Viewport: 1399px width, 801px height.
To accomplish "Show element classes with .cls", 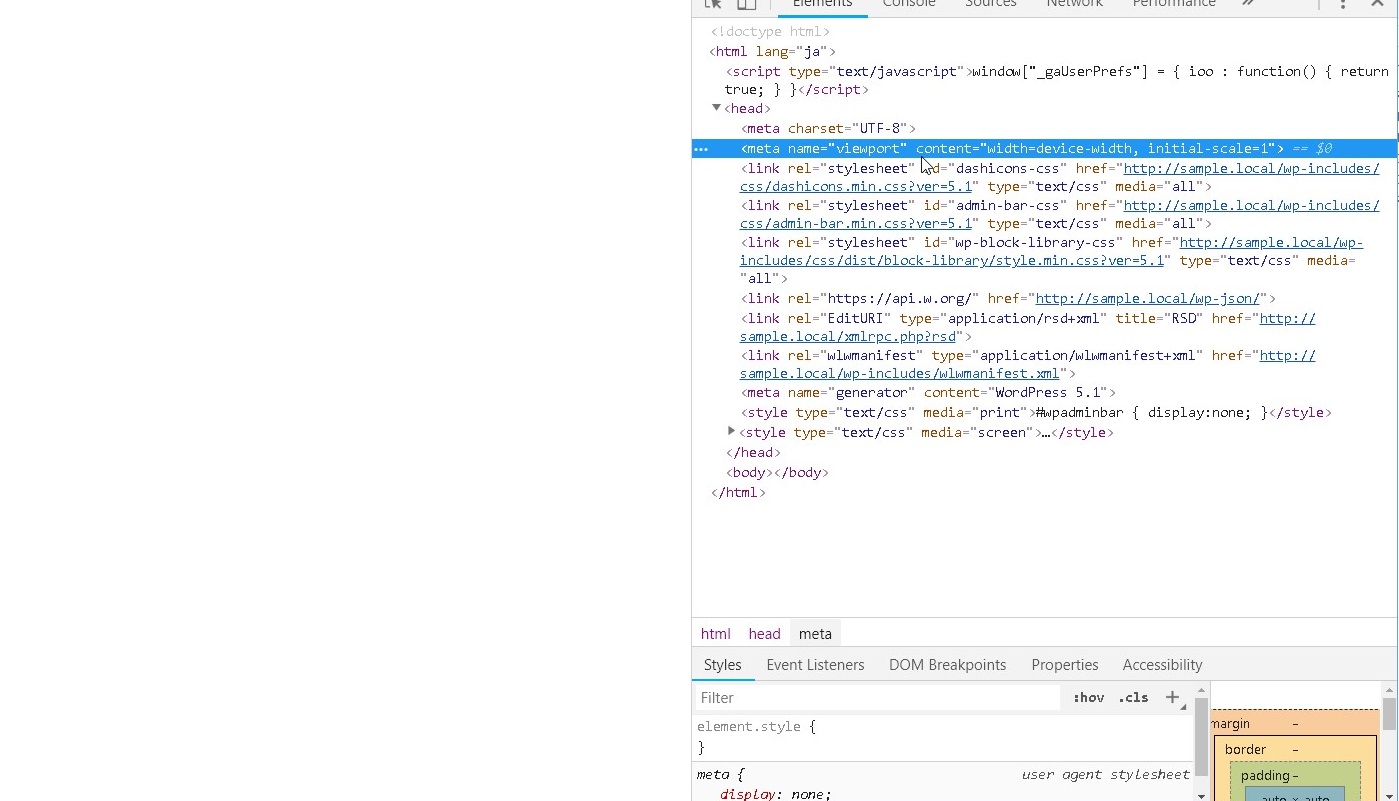I will (x=1133, y=697).
